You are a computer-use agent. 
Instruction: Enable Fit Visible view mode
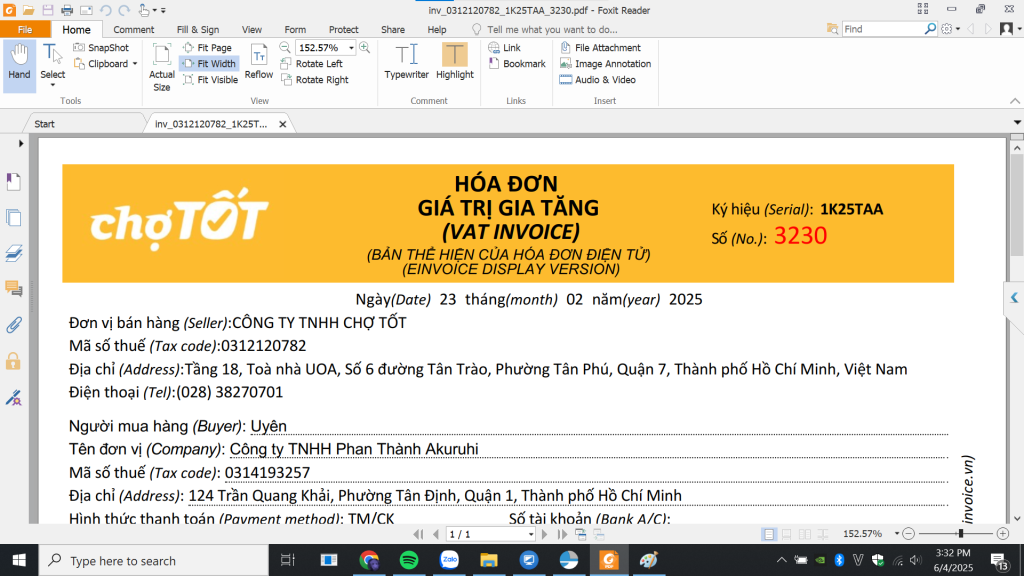click(210, 80)
